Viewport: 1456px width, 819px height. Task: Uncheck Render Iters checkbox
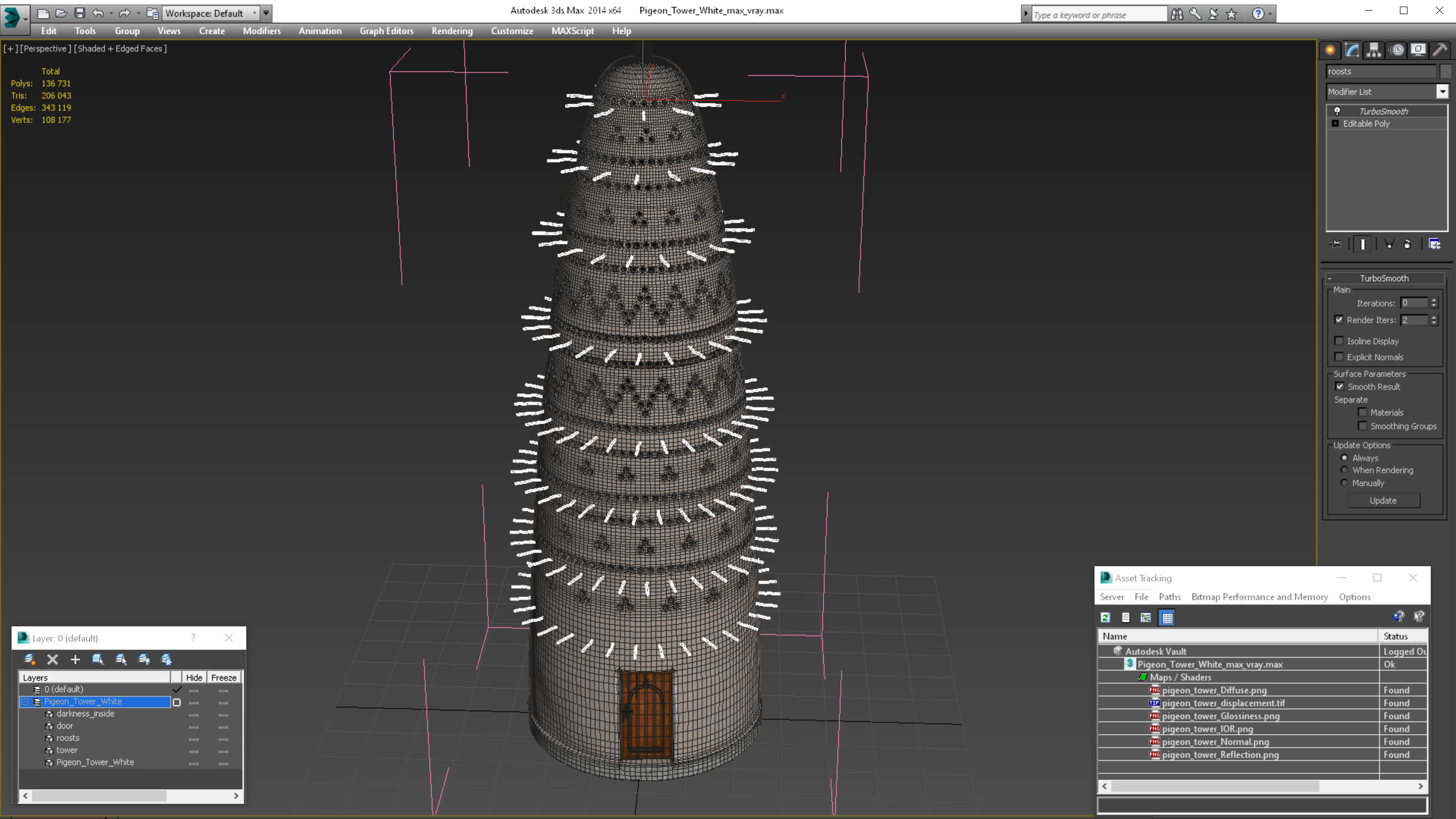click(1339, 320)
